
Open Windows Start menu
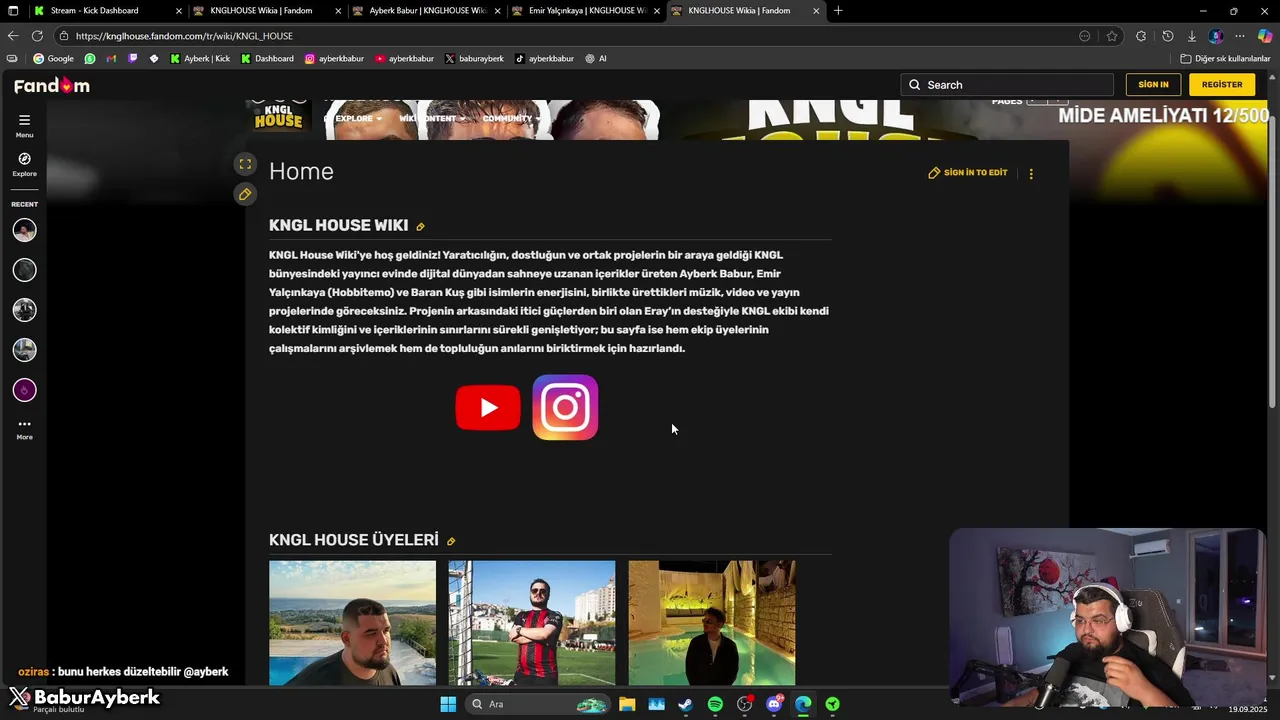448,704
